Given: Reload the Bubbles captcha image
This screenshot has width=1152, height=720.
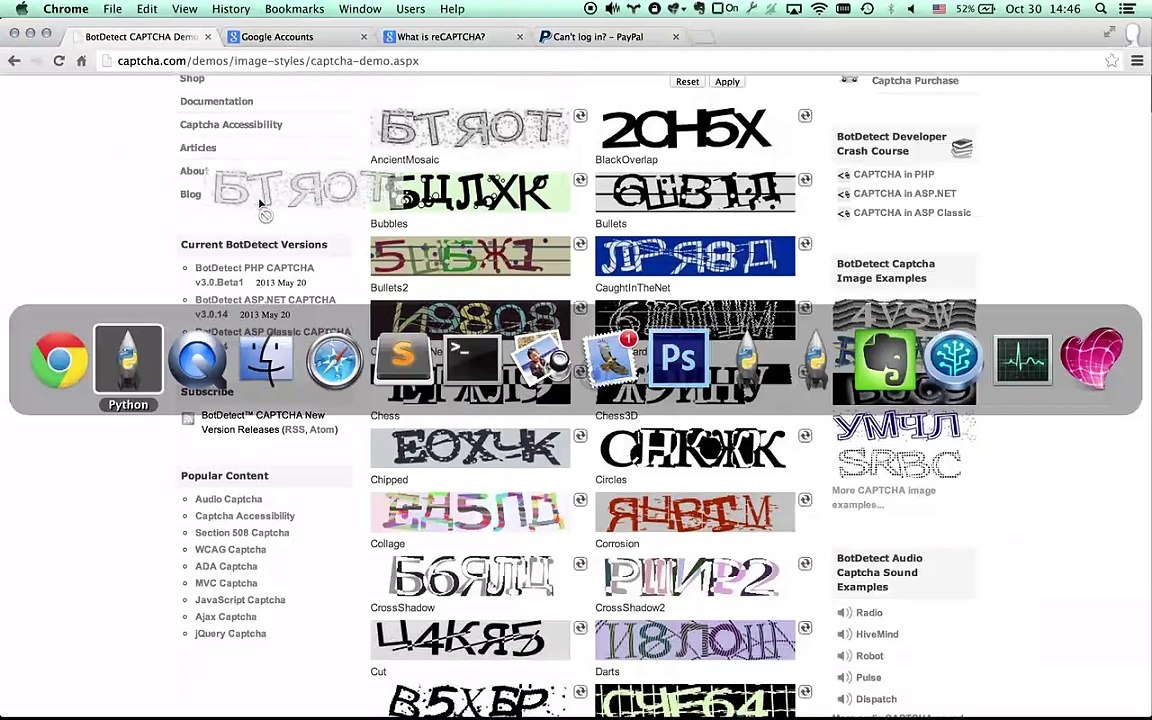Looking at the screenshot, I should (x=580, y=179).
